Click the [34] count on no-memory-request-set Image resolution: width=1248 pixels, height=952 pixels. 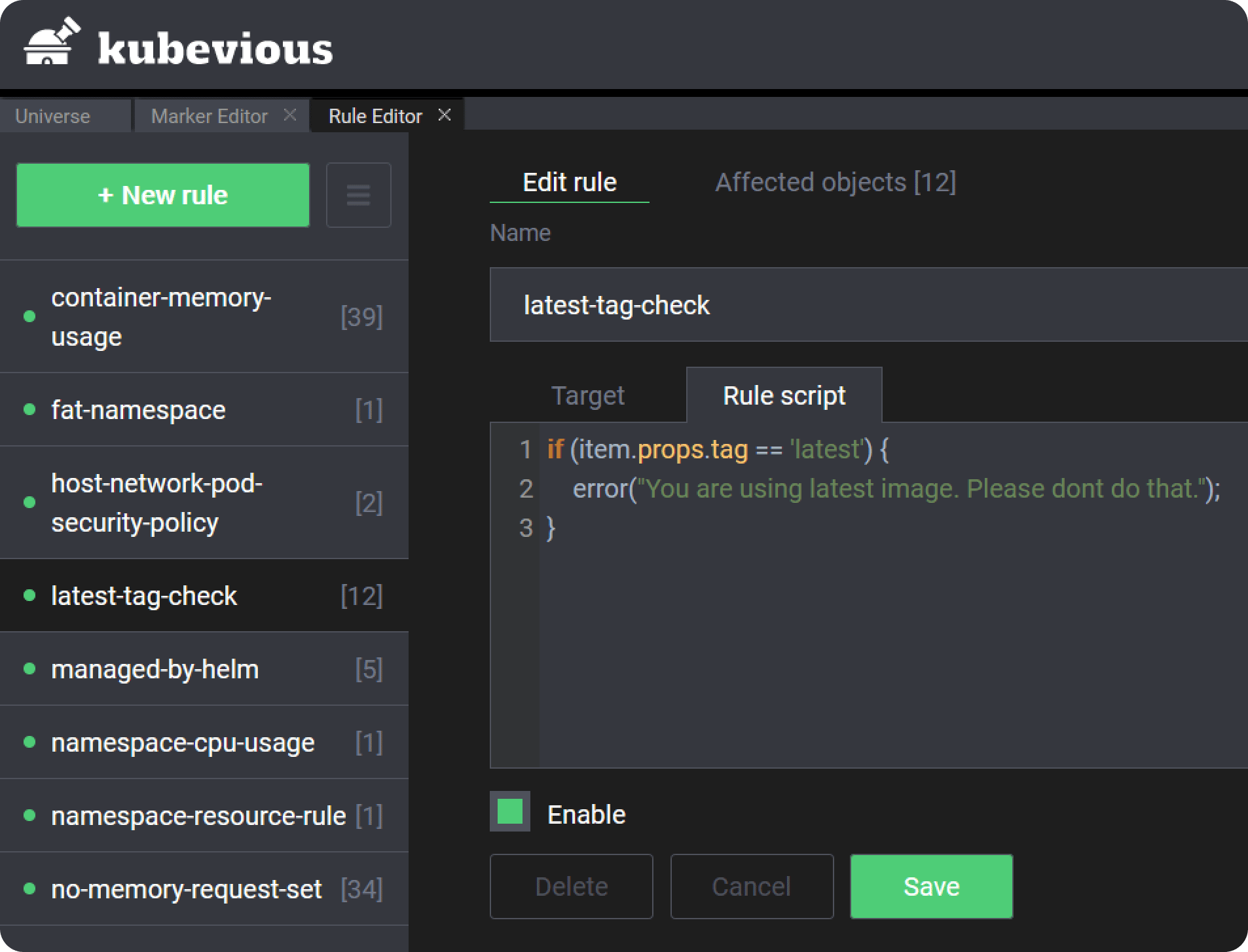[x=361, y=889]
